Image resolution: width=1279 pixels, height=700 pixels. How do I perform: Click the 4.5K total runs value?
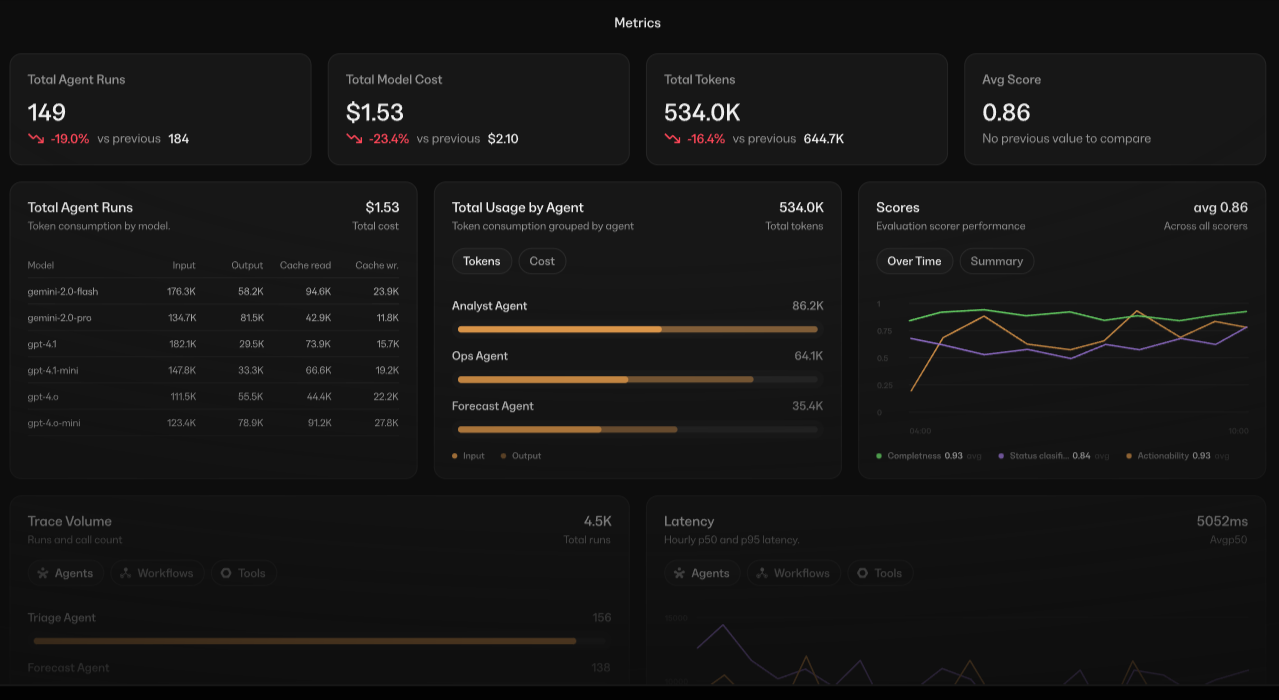598,521
